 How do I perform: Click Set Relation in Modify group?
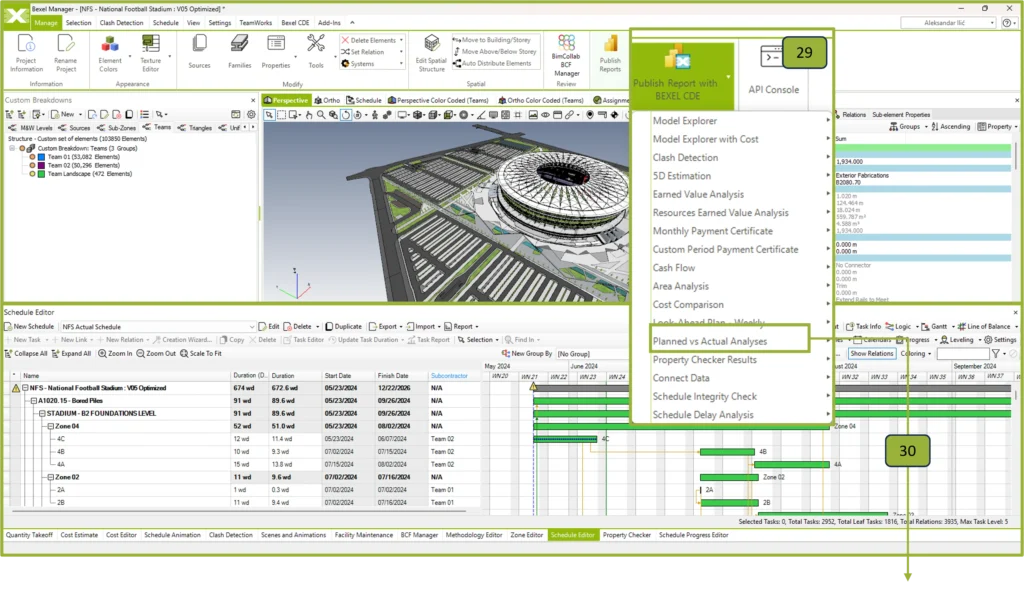coord(362,52)
